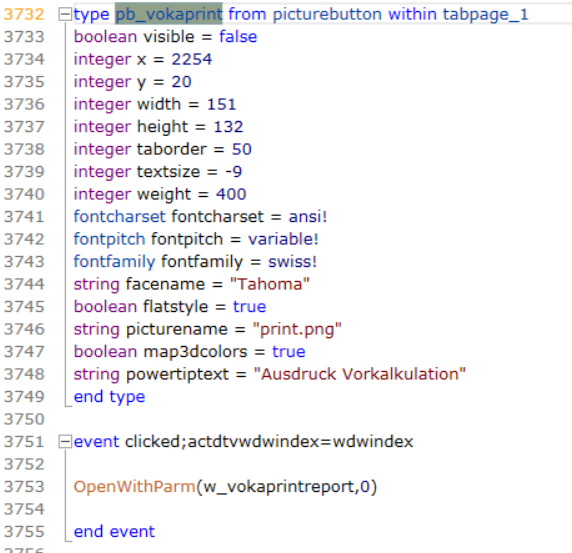Place cursor on empty line 3750
572x553 pixels.
(x=292, y=419)
